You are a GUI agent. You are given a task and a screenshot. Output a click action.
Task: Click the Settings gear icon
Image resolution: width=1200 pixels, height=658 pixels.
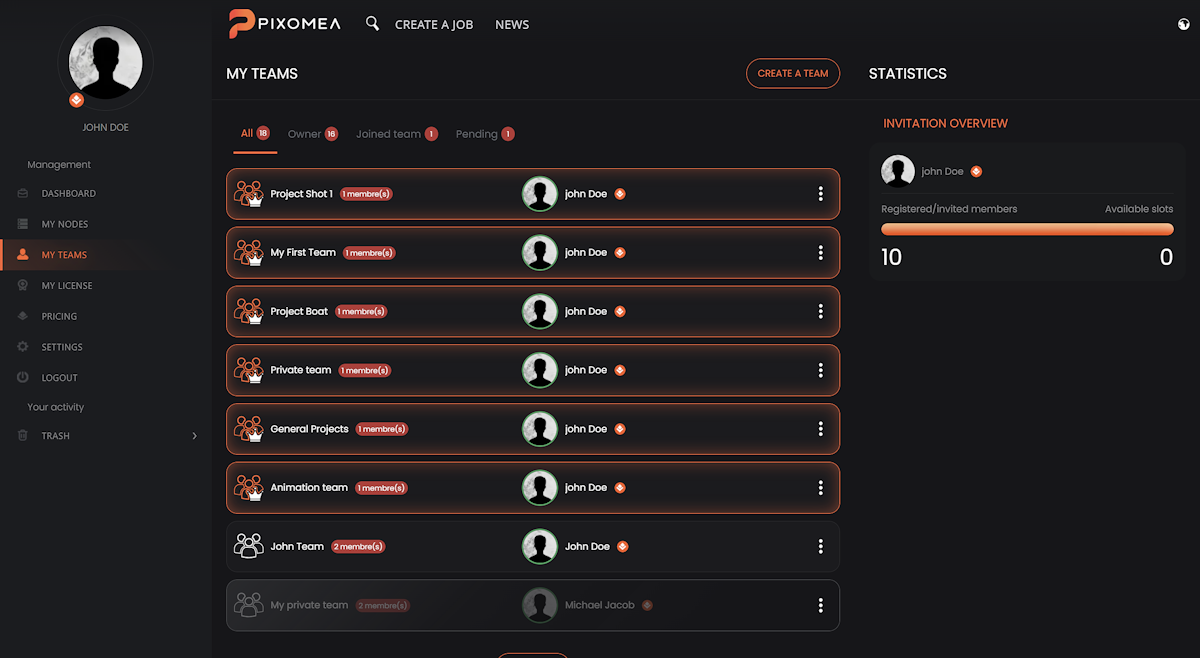coord(23,347)
